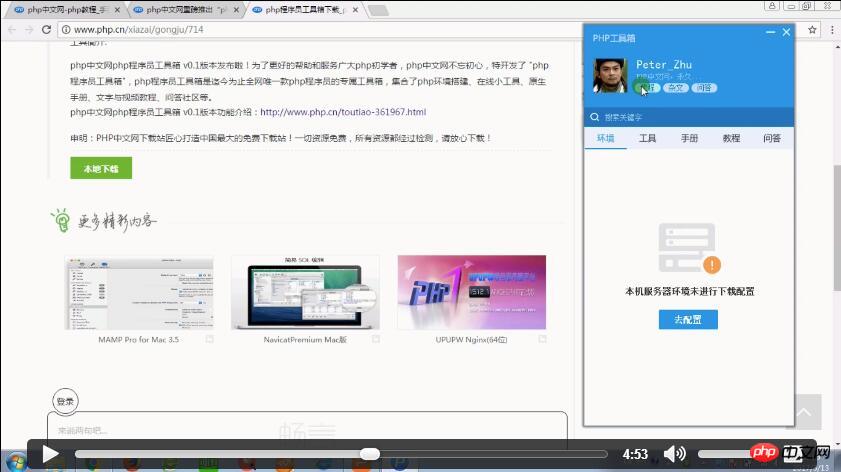The width and height of the screenshot is (841, 472).
Task: Select the 问答 tab in PHP工具箱
Action: click(772, 138)
